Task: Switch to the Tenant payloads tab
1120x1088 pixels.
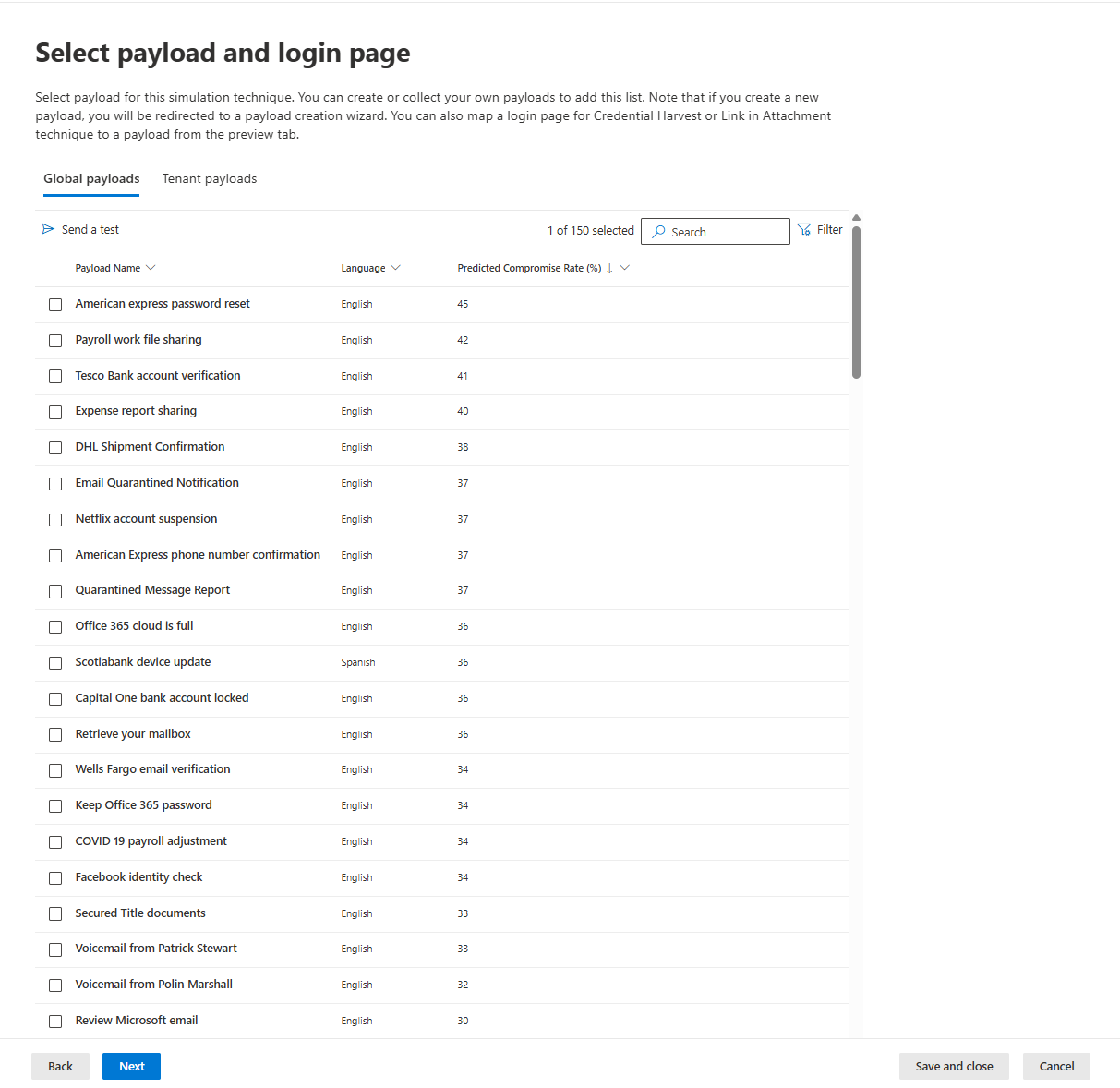Action: point(210,178)
